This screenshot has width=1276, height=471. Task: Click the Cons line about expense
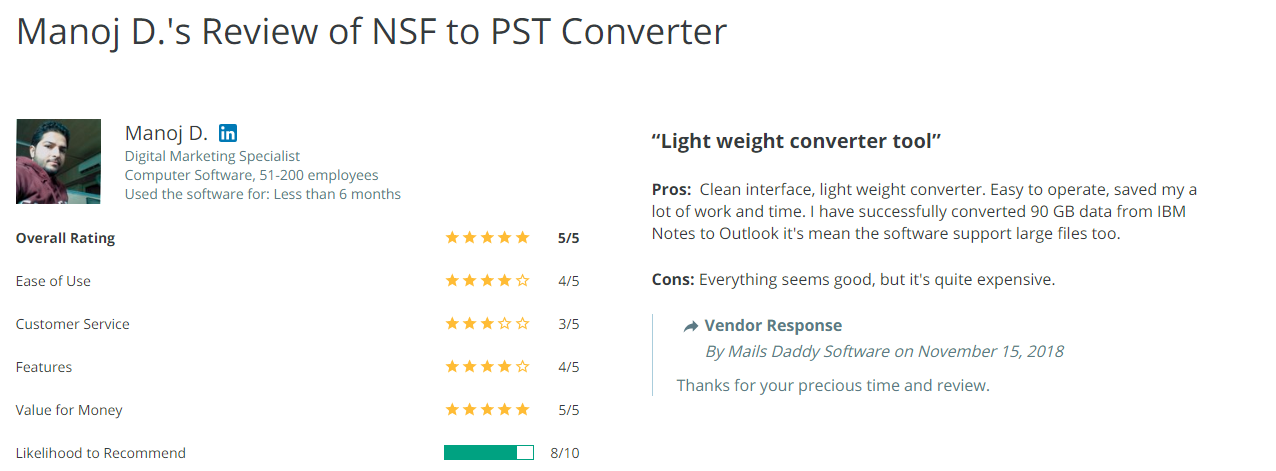tap(853, 280)
